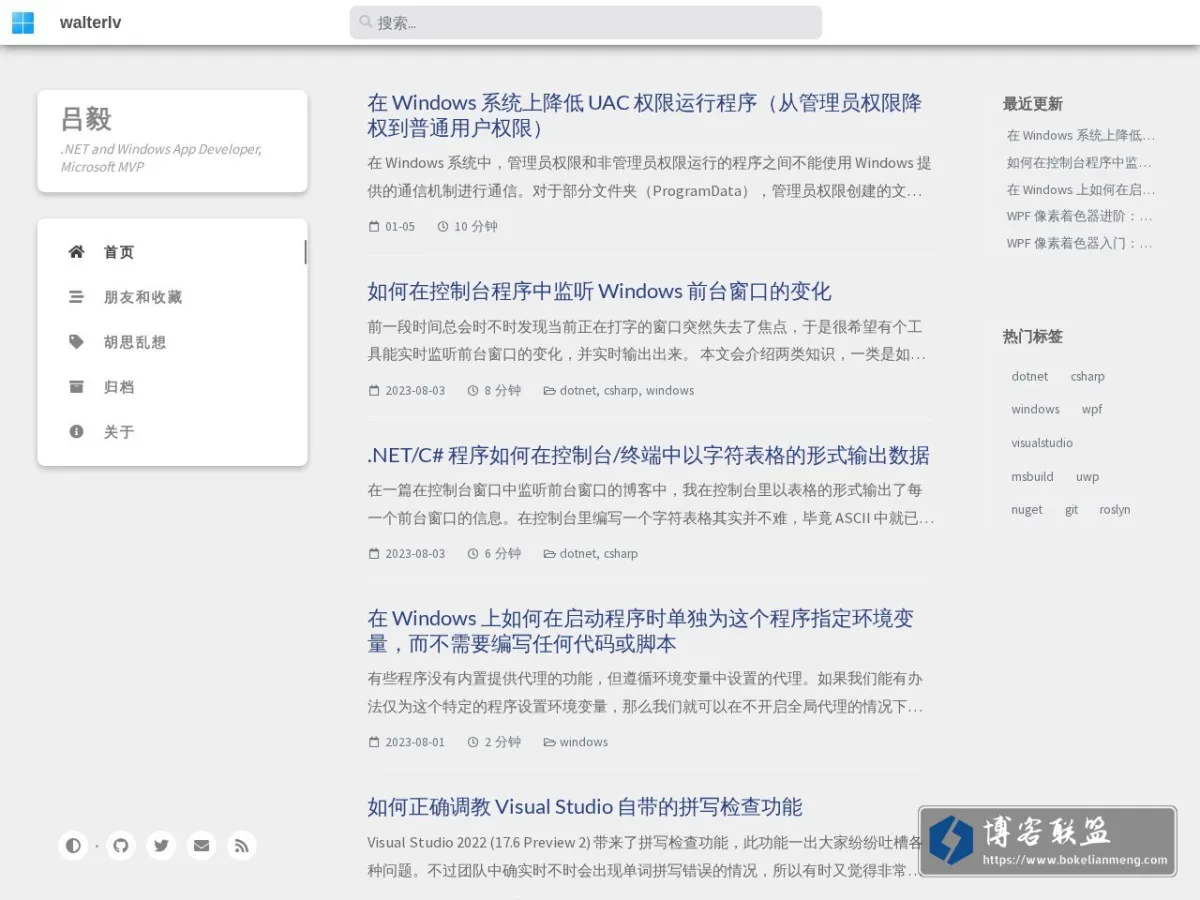Open the 吕毅 profile name
Viewport: 1200px width, 900px height.
coord(86,119)
